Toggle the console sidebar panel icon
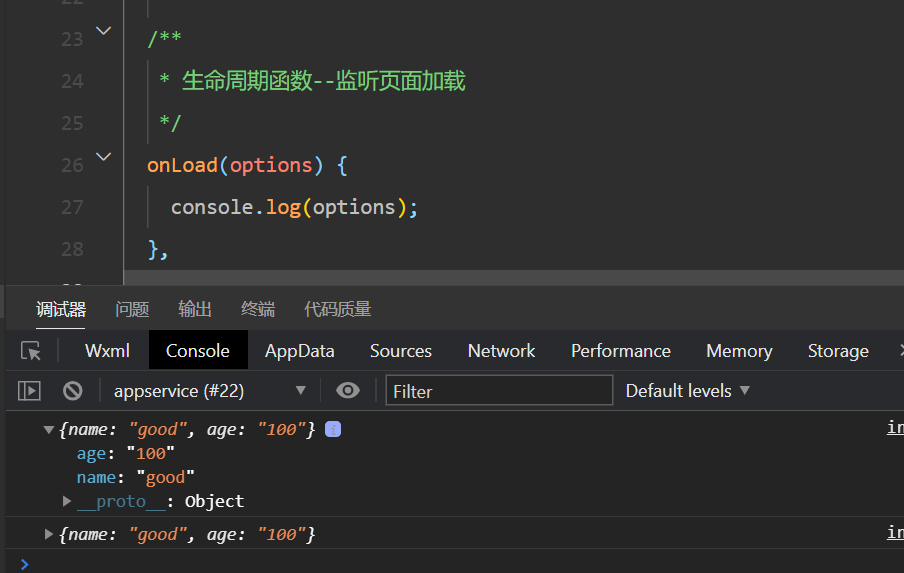The image size is (904, 573). [x=29, y=391]
